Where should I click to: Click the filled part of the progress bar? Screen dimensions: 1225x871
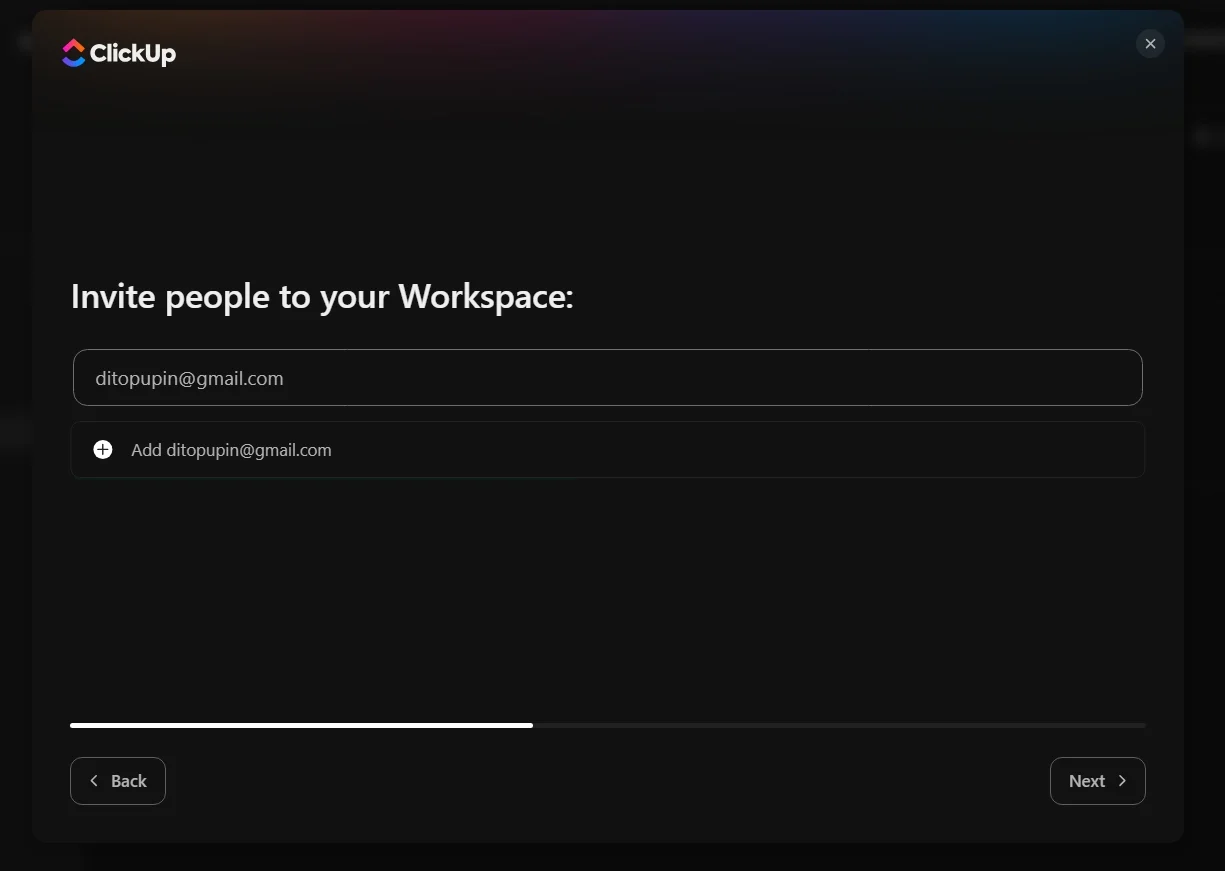pyautogui.click(x=301, y=725)
